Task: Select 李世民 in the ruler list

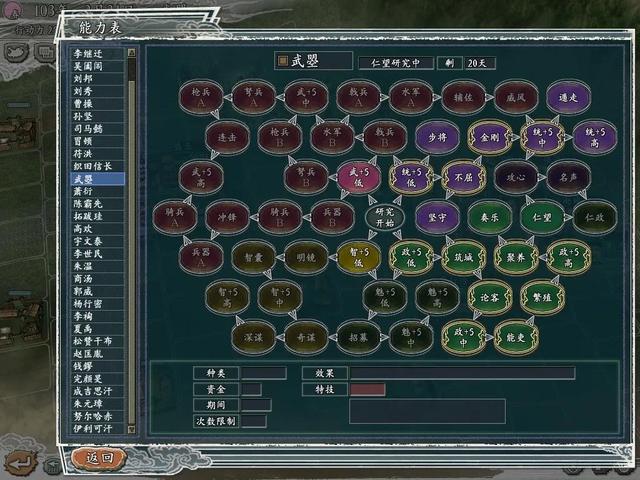Action: point(97,253)
